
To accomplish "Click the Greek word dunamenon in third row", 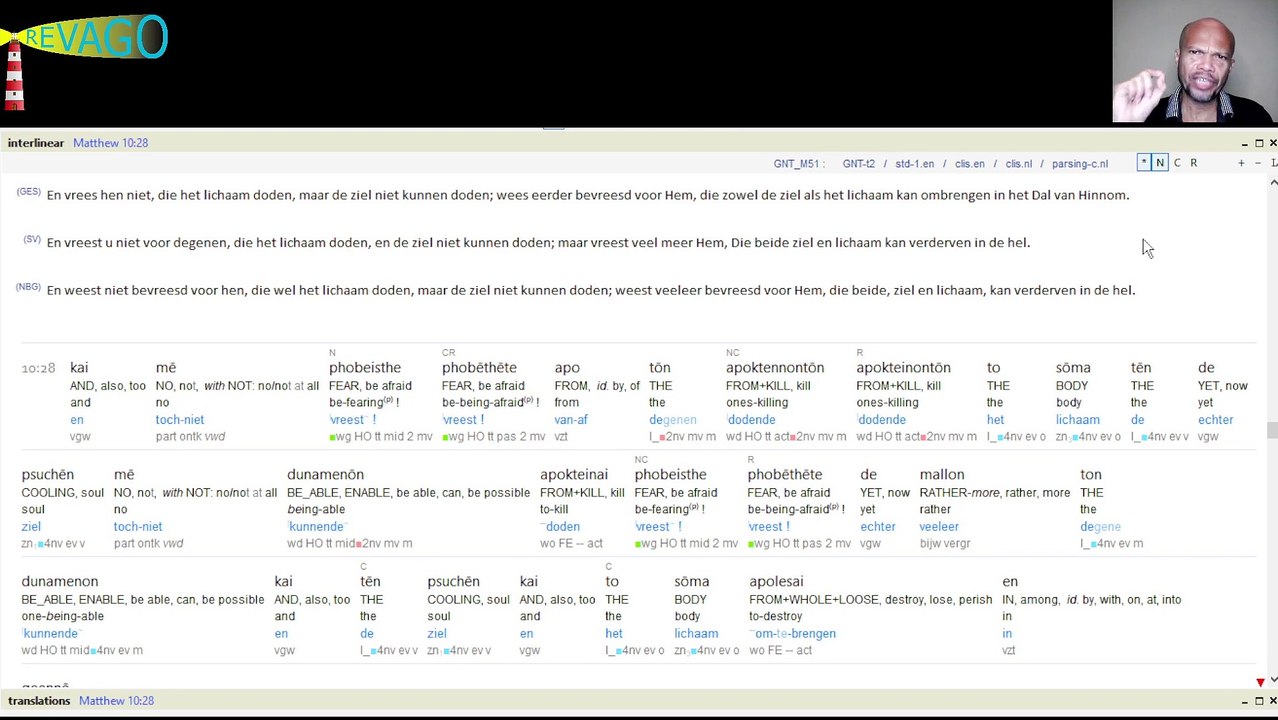I will click(60, 582).
